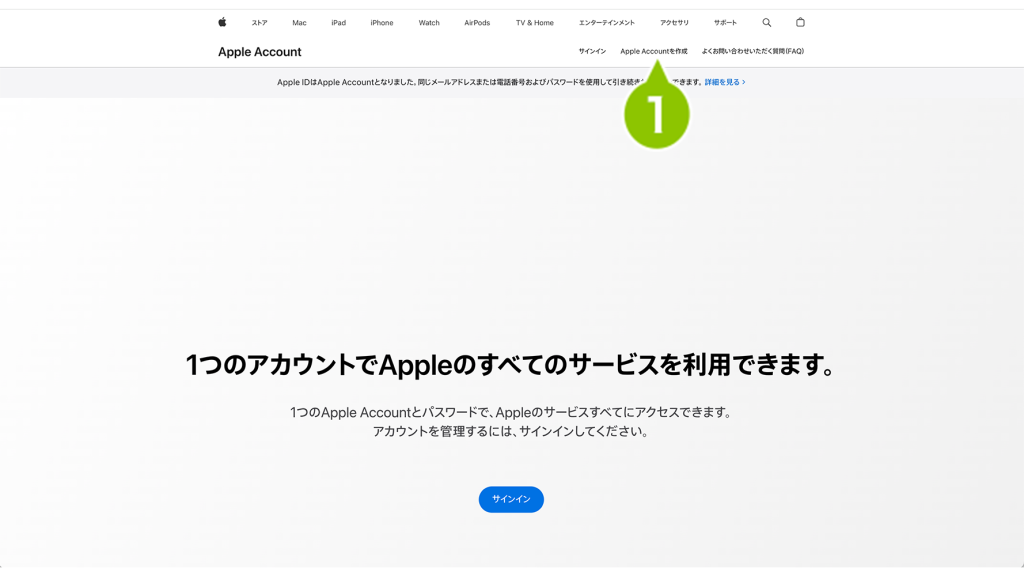This screenshot has width=1024, height=576.
Task: Click the headline 1つのアカウントでAppleのすべてのサービスを利用できます。
Action: click(x=511, y=364)
